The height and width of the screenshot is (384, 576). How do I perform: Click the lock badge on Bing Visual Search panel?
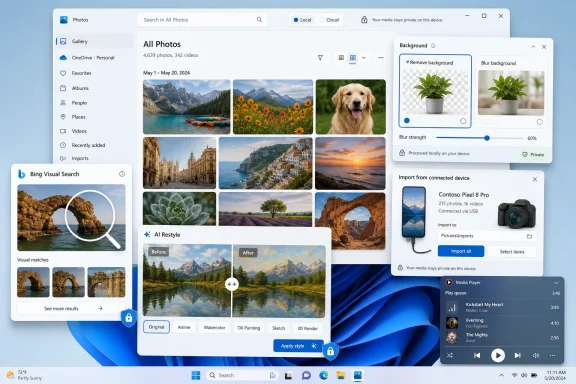[x=129, y=317]
